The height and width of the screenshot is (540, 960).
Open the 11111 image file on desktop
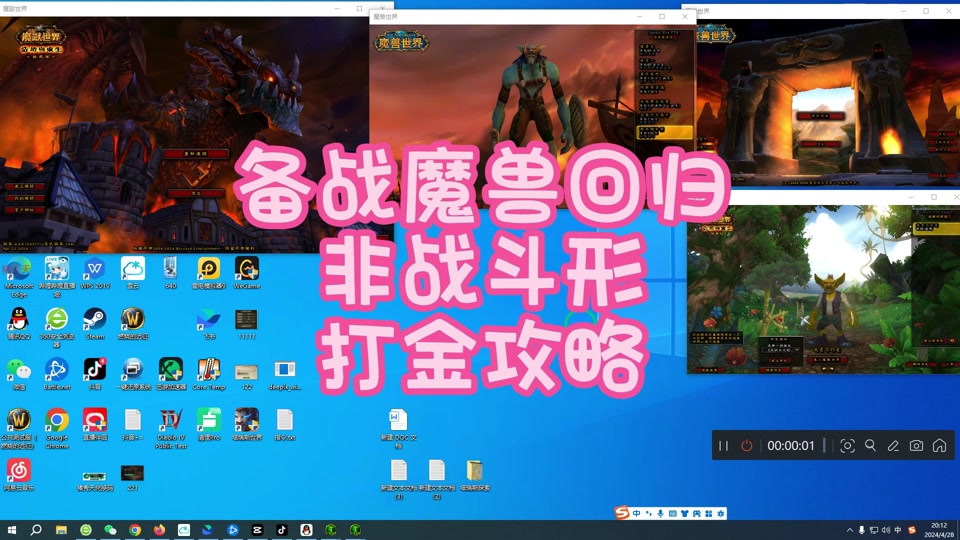[247, 324]
